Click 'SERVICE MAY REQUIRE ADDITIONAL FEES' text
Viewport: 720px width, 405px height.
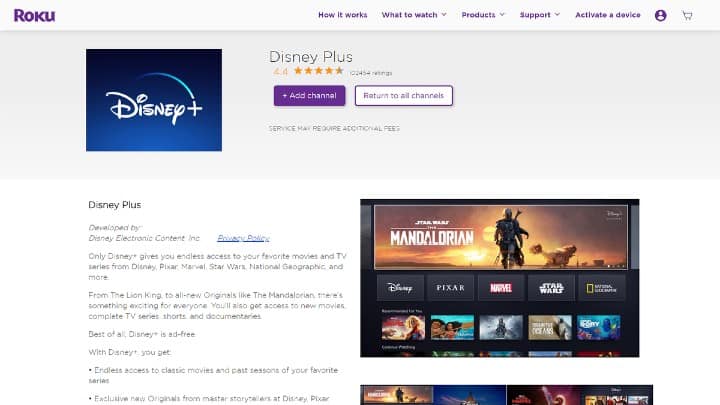click(334, 129)
